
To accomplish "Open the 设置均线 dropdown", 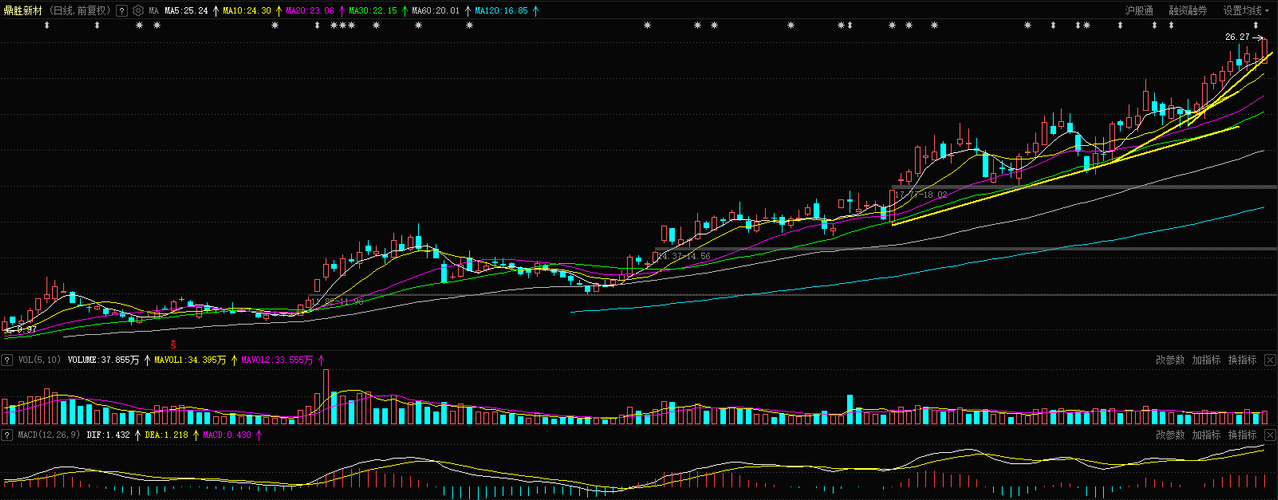I will tap(1247, 10).
